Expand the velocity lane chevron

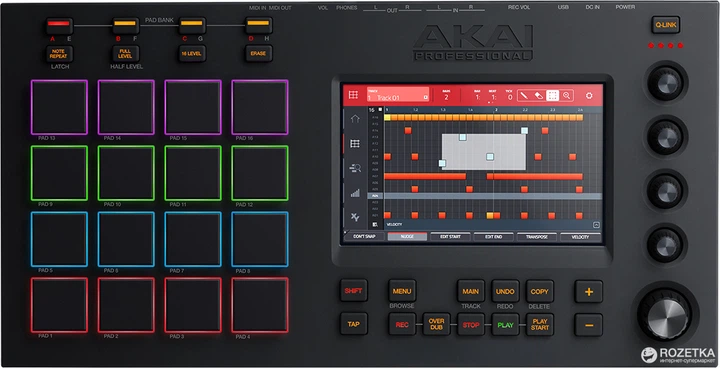coord(596,225)
